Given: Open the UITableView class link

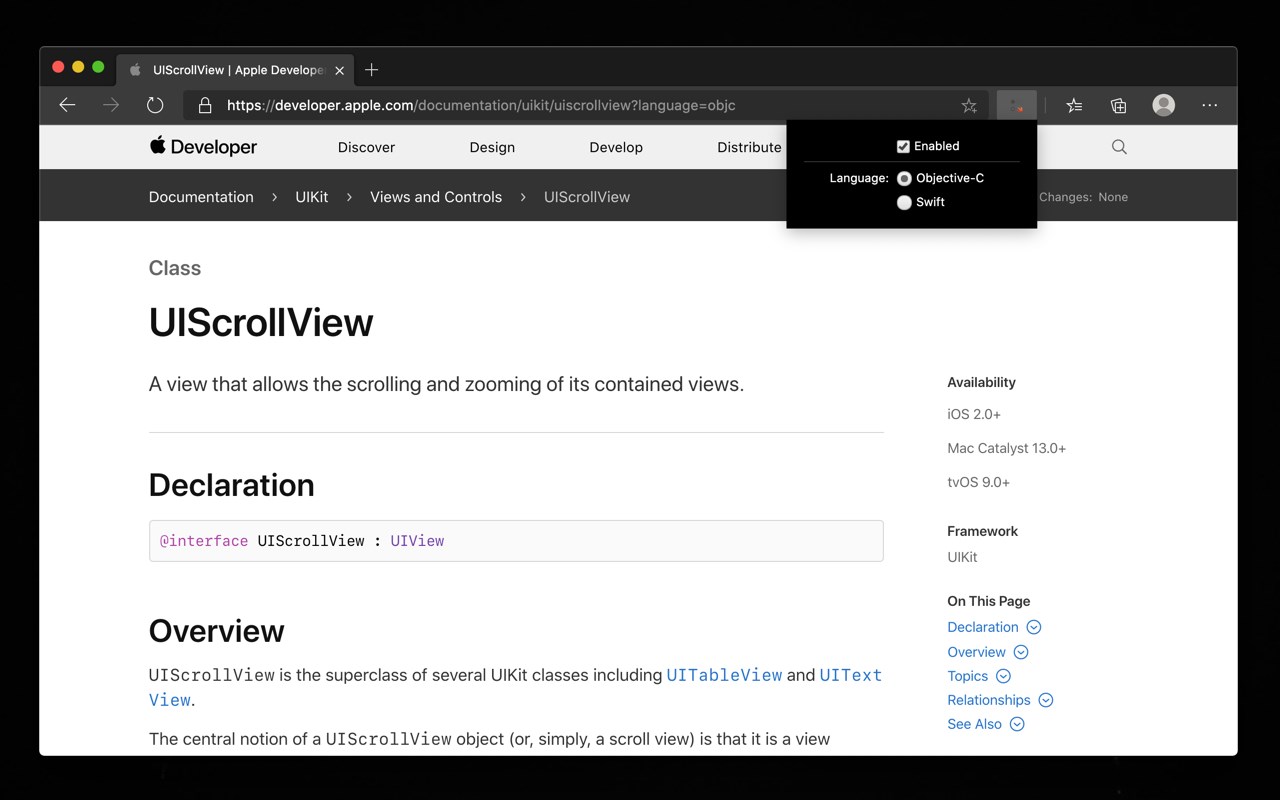Looking at the screenshot, I should pos(724,675).
